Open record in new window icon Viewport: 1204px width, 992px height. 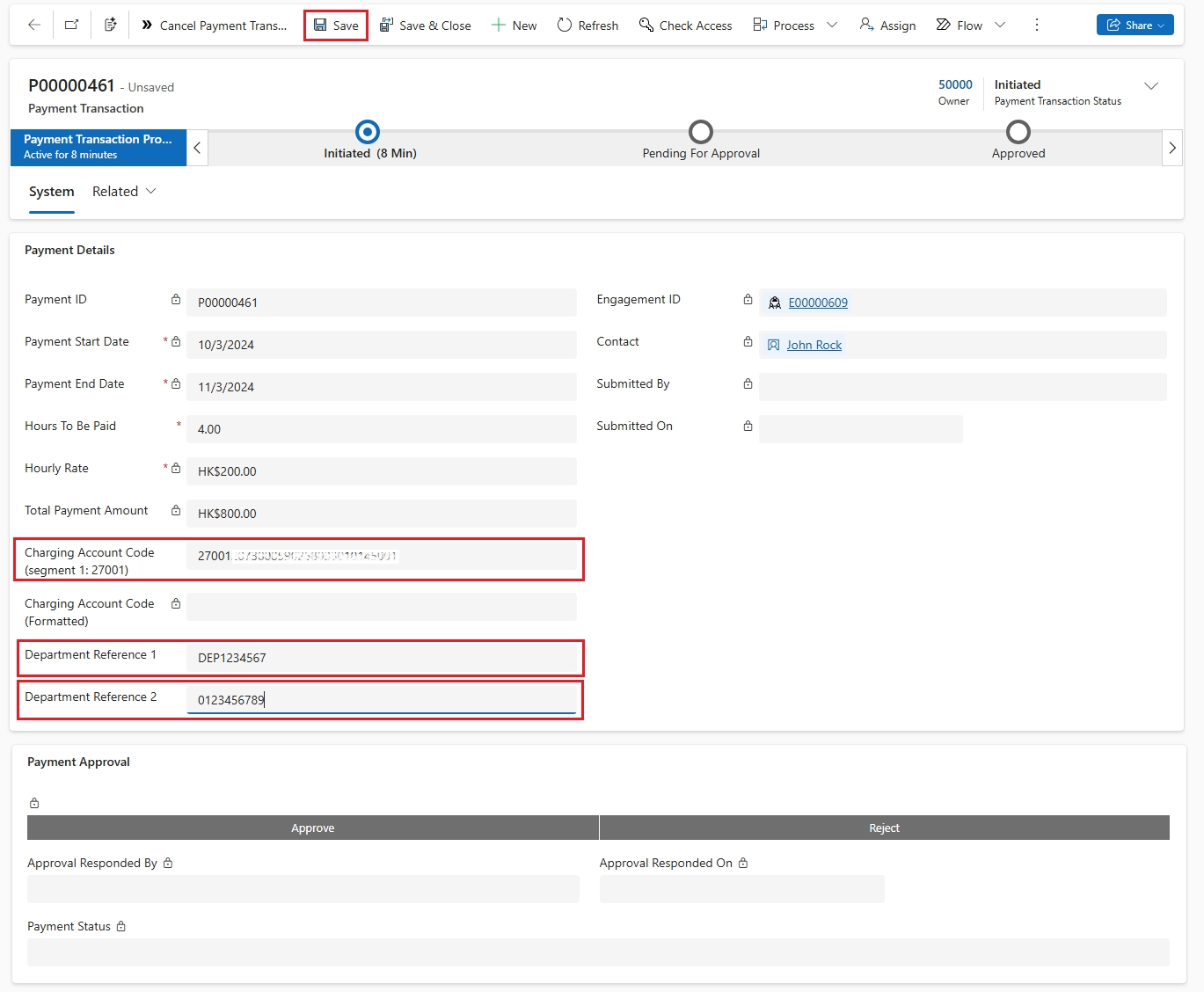(72, 26)
